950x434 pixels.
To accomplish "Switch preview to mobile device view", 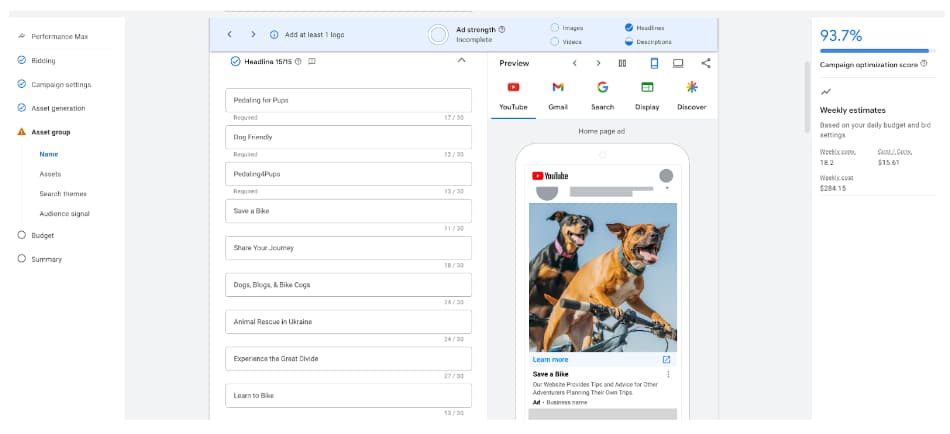I will click(654, 63).
